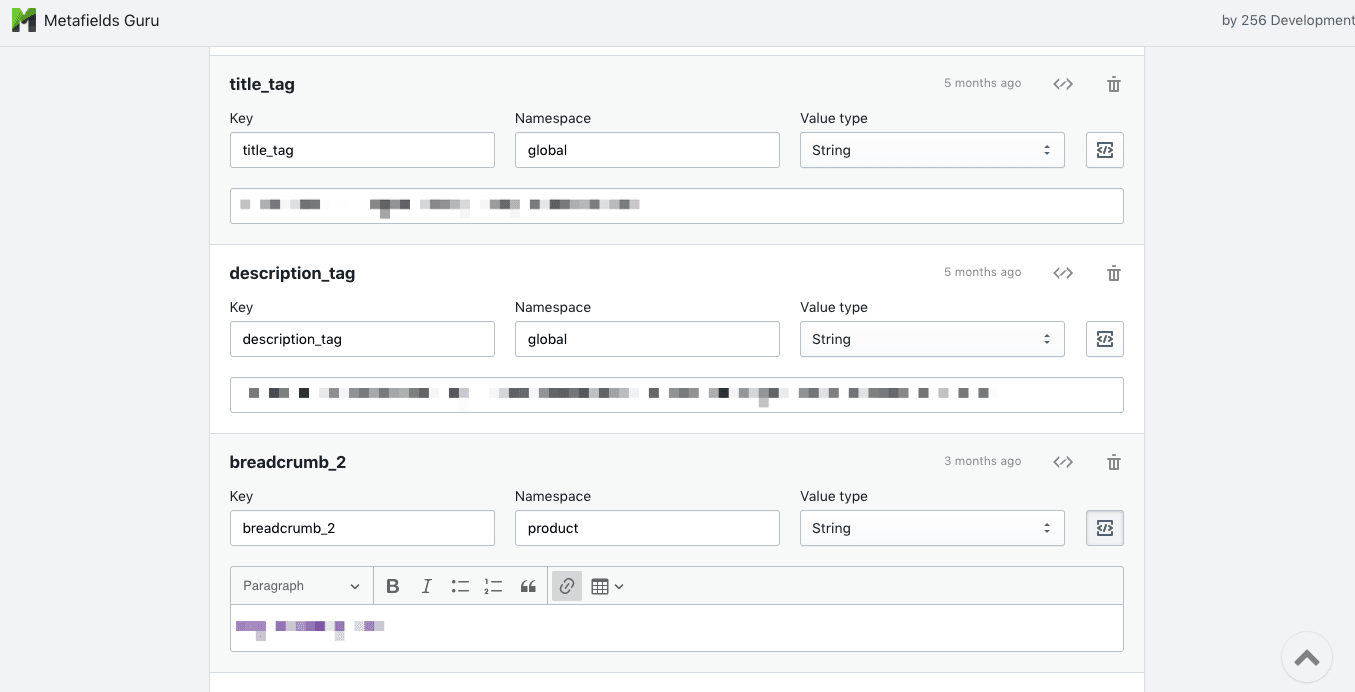Click the title_tag Key input field

[362, 150]
